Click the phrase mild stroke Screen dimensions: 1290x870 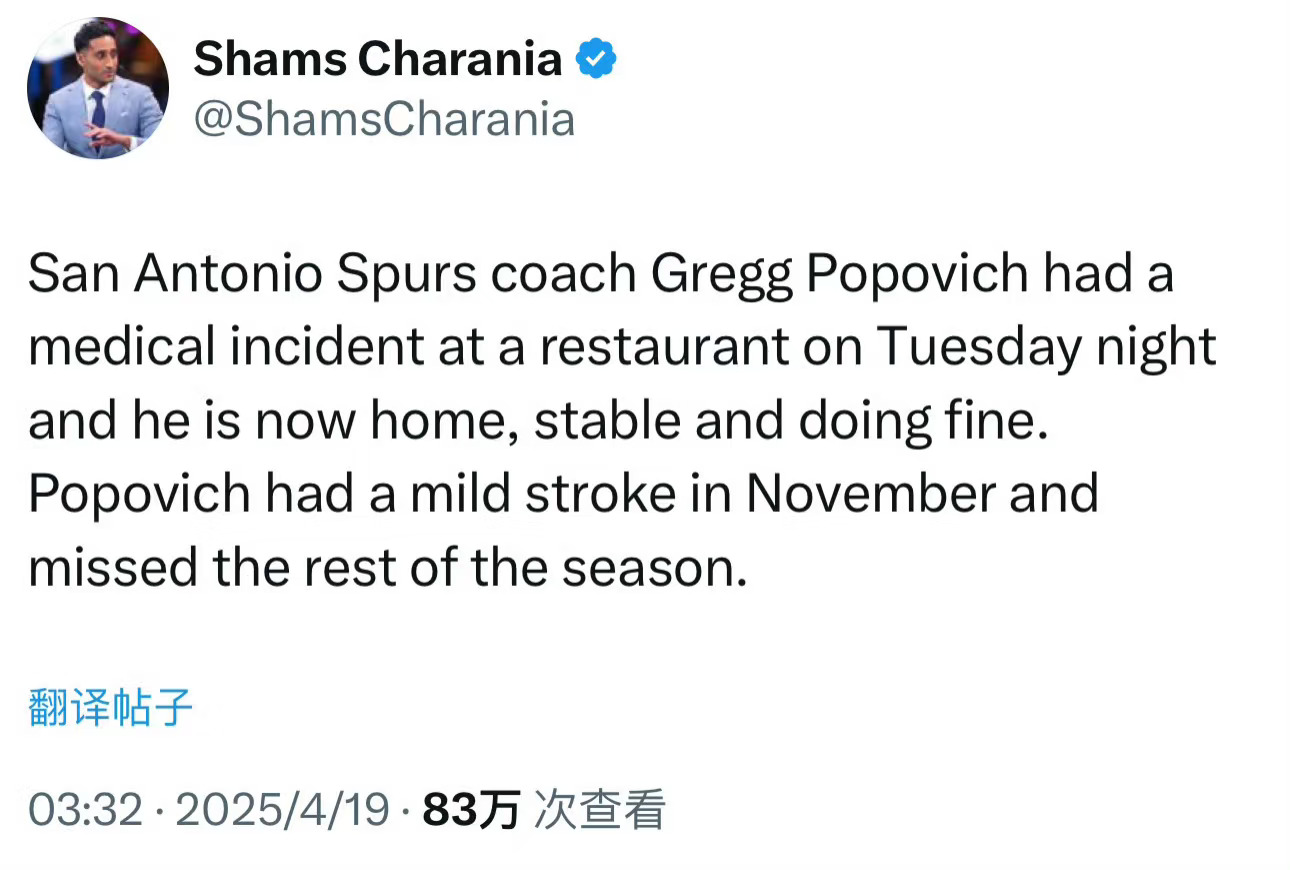tap(564, 494)
